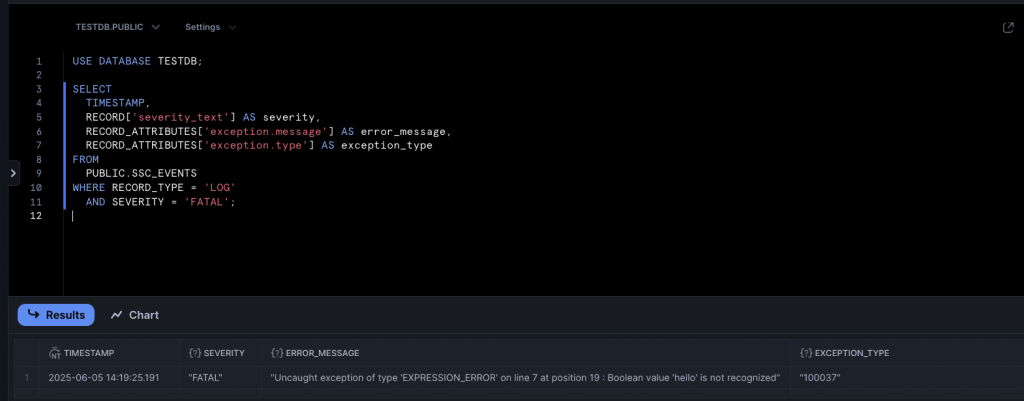This screenshot has height=401, width=1024.
Task: Select the error message result cell
Action: pos(524,378)
